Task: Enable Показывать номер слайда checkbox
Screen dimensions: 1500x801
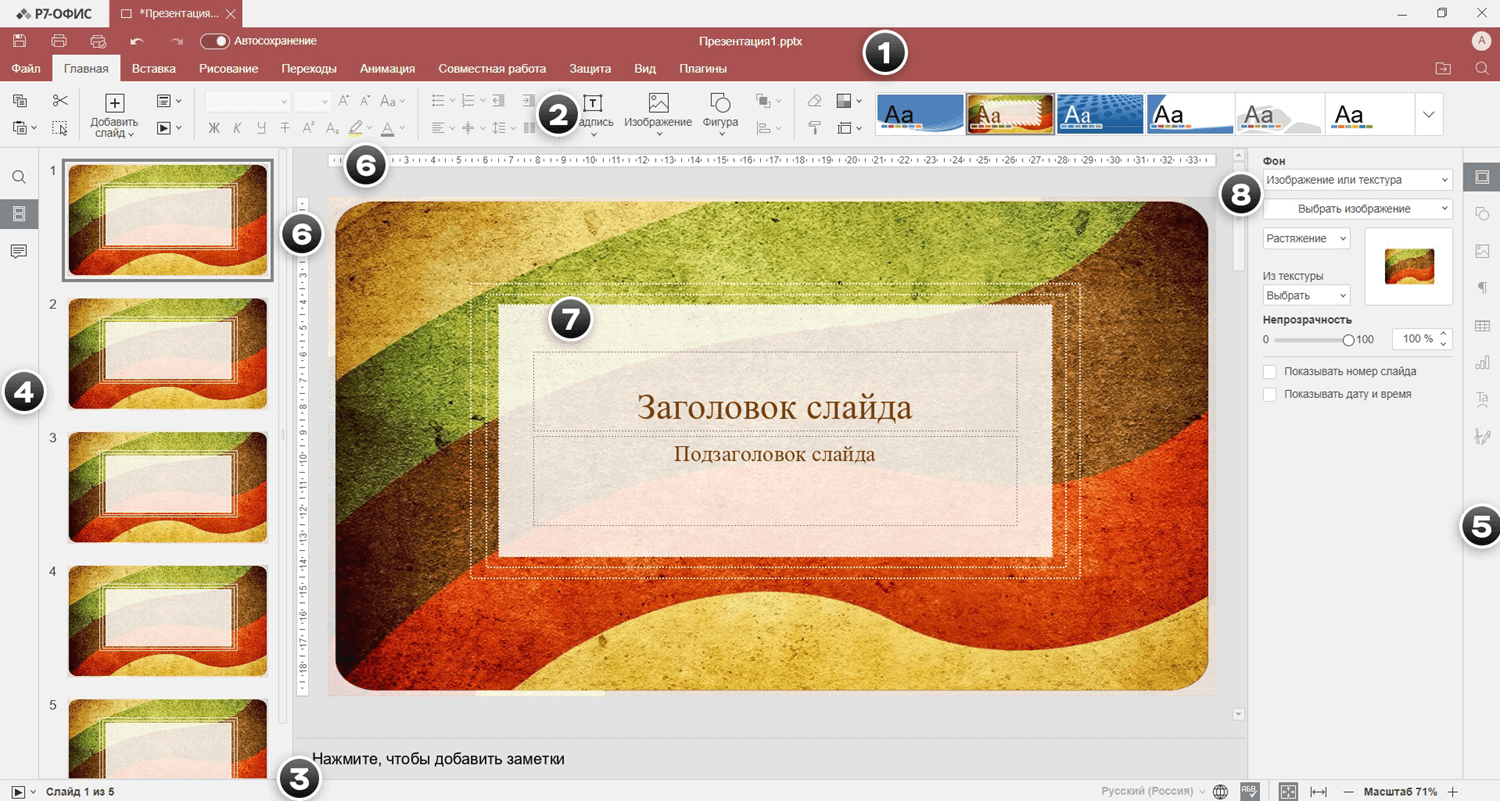Action: point(1270,371)
